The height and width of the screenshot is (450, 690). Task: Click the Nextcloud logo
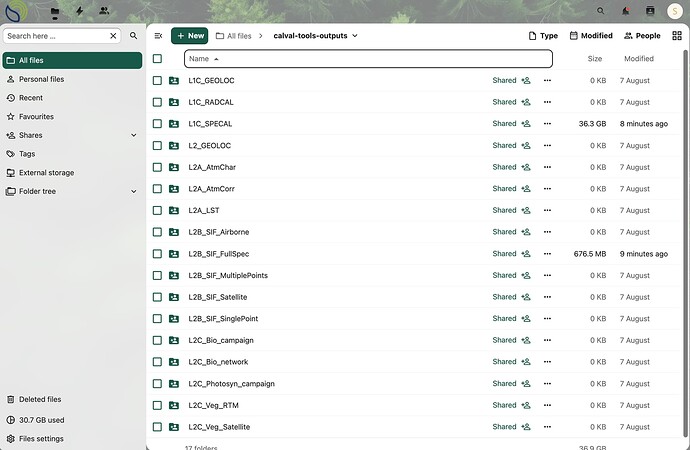[15, 11]
